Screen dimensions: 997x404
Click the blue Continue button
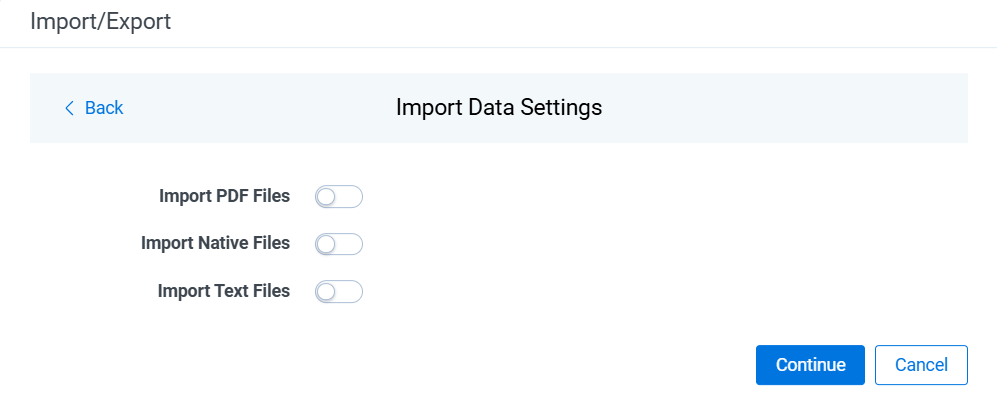tap(810, 365)
